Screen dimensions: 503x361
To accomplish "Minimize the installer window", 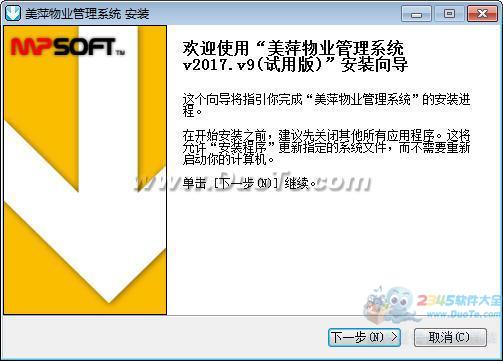I will (x=416, y=14).
